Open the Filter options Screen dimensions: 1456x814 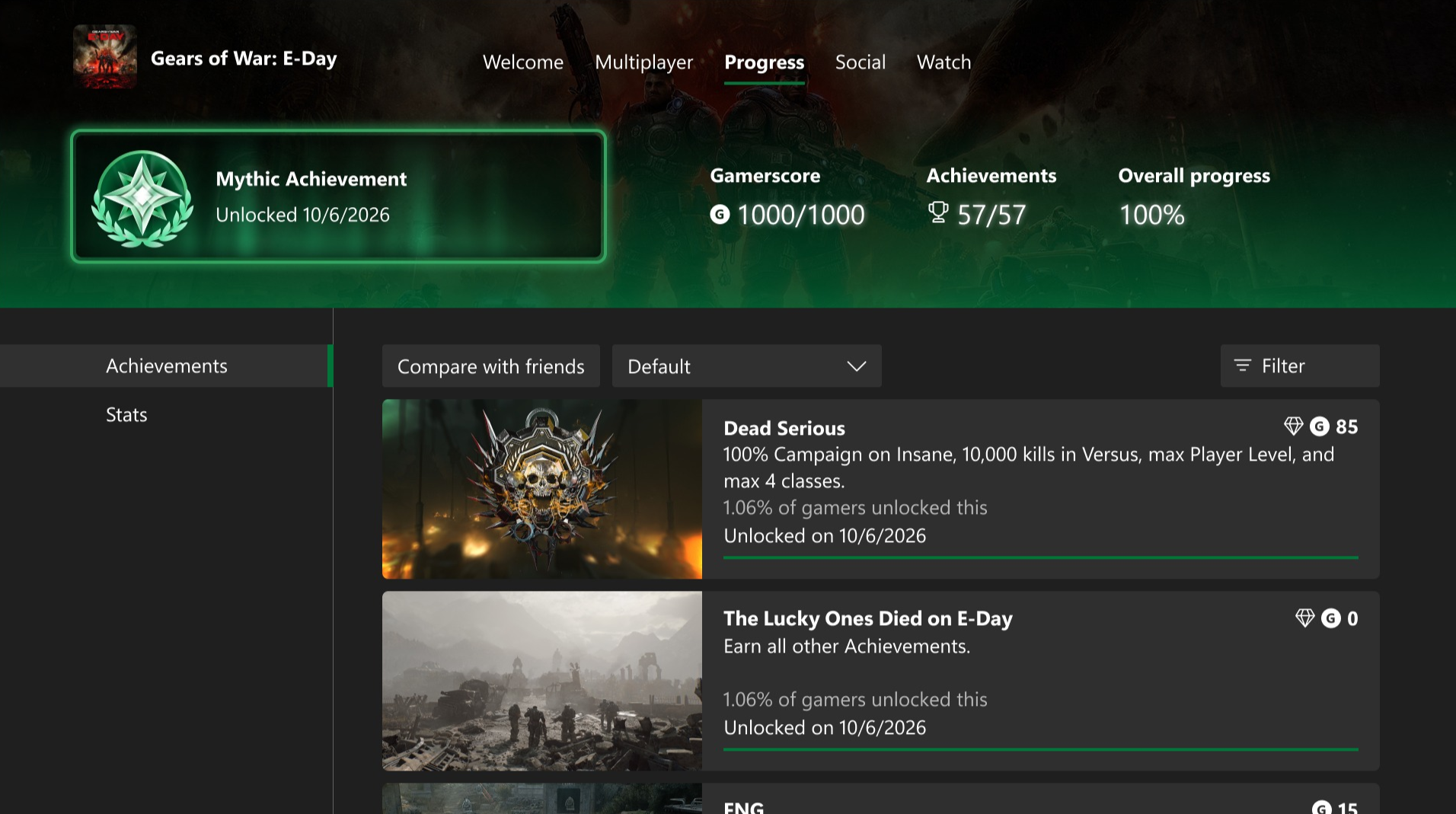tap(1299, 366)
